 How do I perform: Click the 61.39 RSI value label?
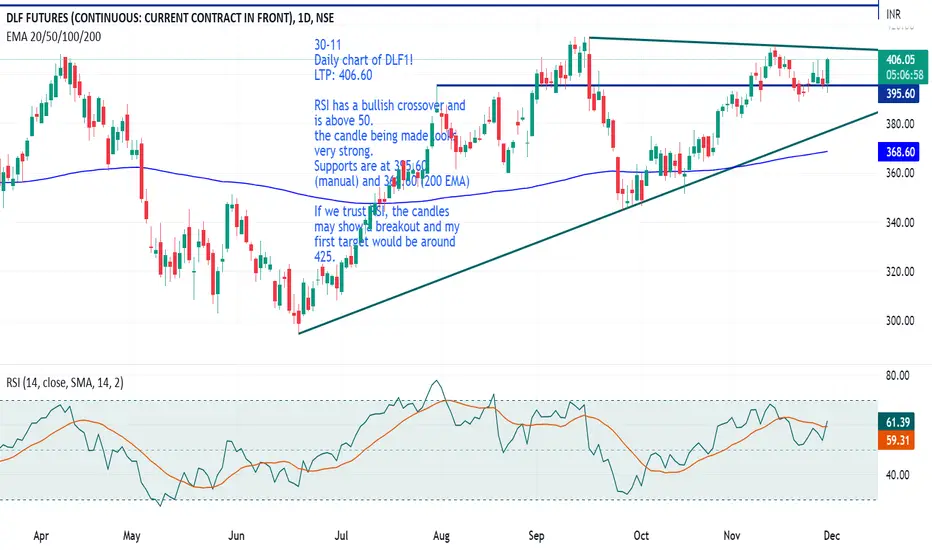pyautogui.click(x=897, y=422)
